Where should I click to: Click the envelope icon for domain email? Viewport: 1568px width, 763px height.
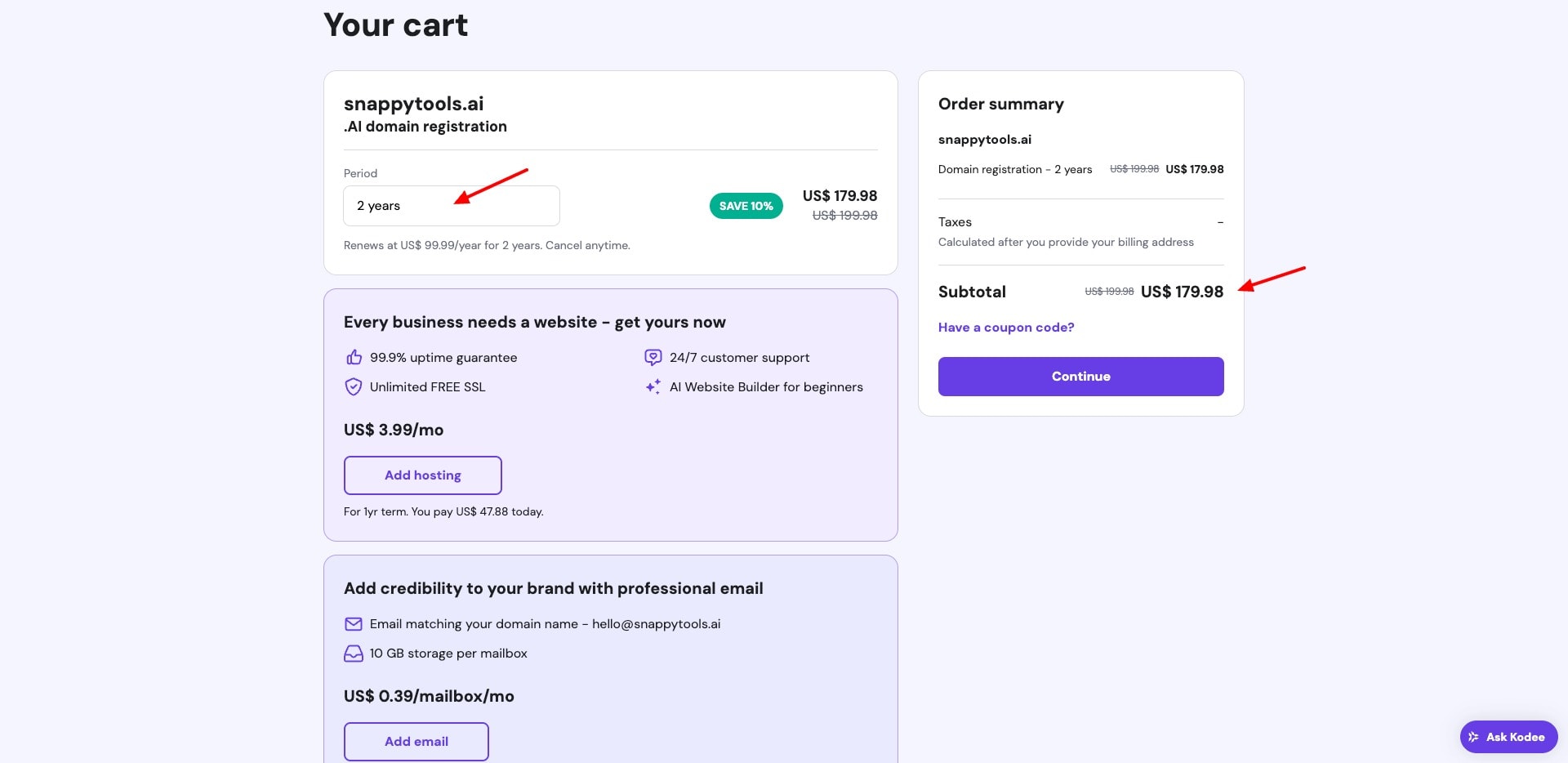[x=354, y=624]
